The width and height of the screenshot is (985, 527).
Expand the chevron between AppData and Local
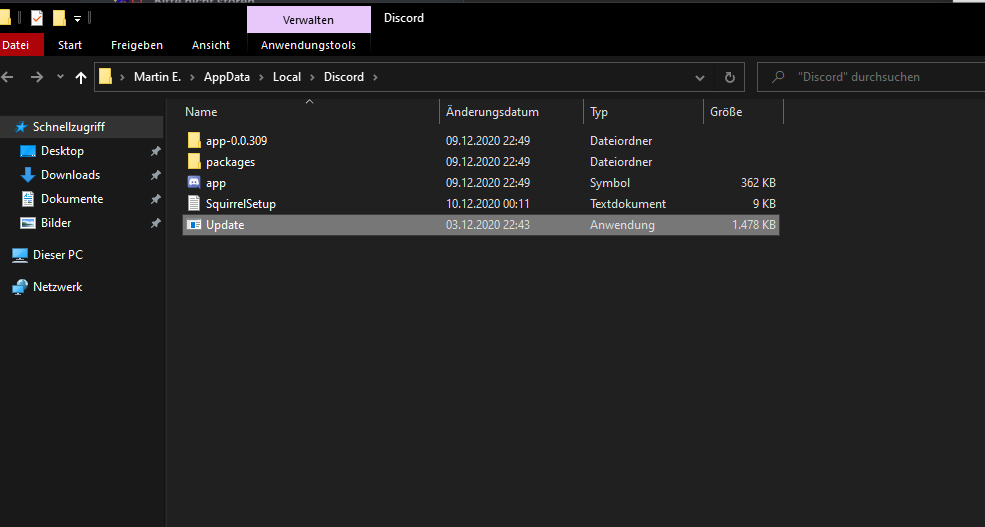261,77
